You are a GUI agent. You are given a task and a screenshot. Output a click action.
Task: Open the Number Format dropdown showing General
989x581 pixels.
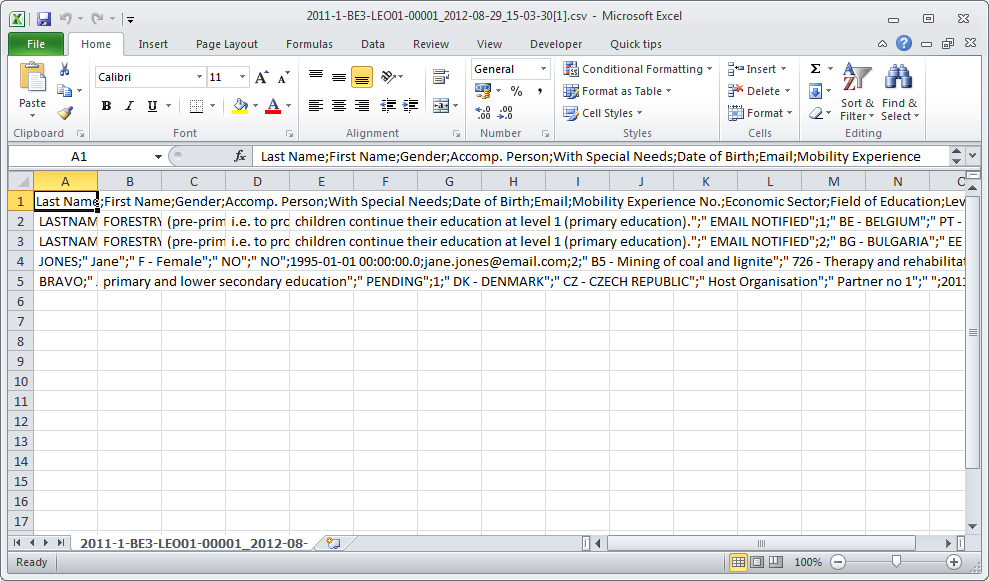pos(543,69)
